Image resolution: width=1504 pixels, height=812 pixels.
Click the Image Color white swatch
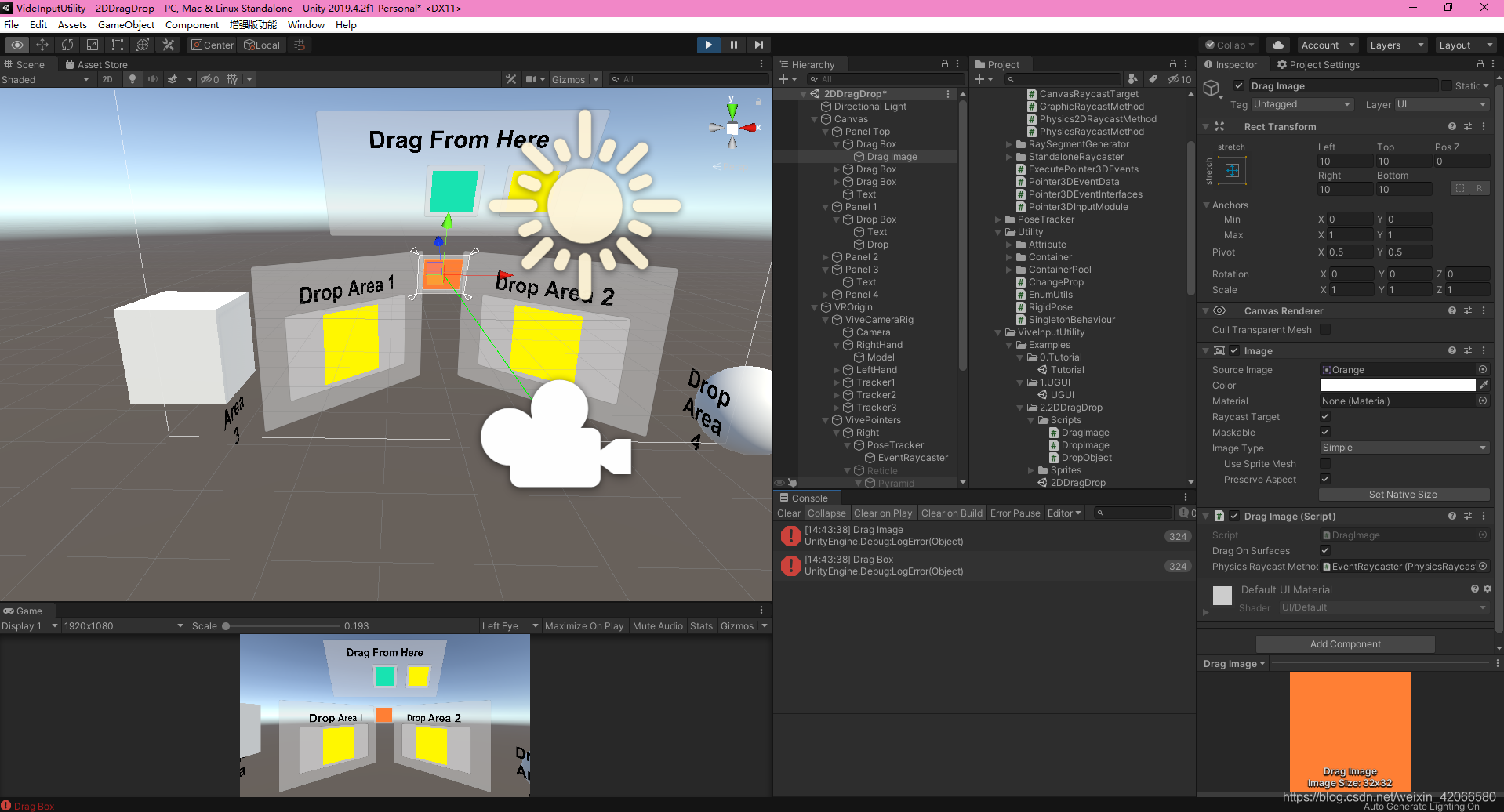[1397, 385]
